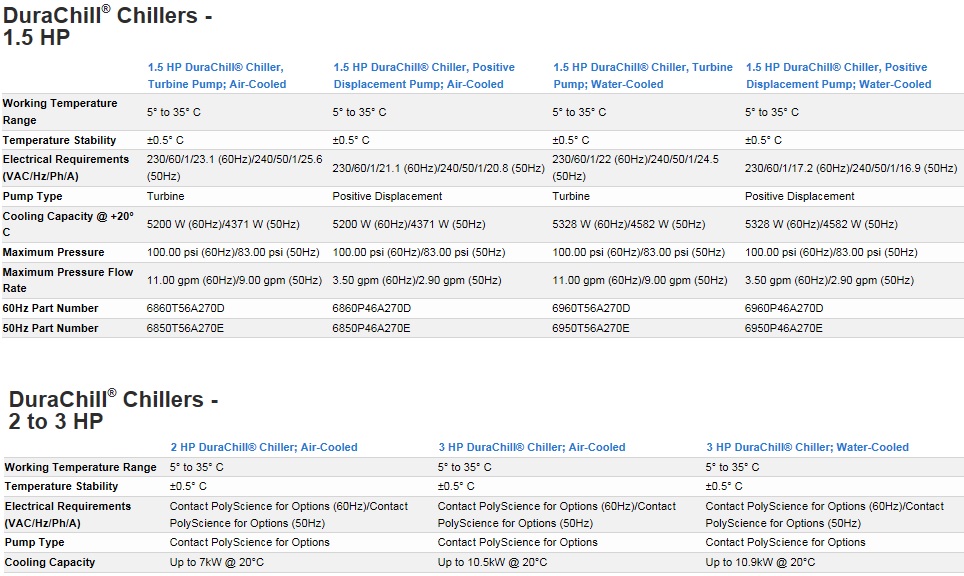Select part number 6950T56A270E
This screenshot has height=576, width=964.
click(x=591, y=328)
